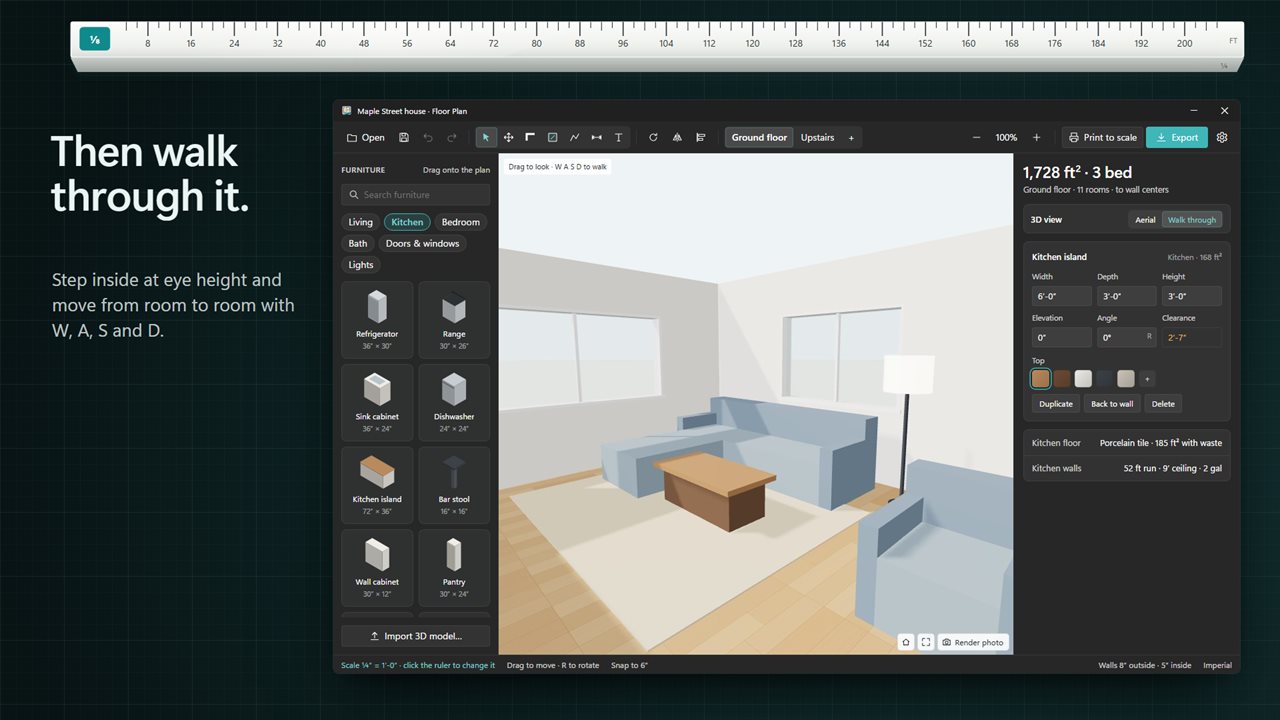Edit the Width value field
This screenshot has width=1280, height=720.
coord(1062,296)
